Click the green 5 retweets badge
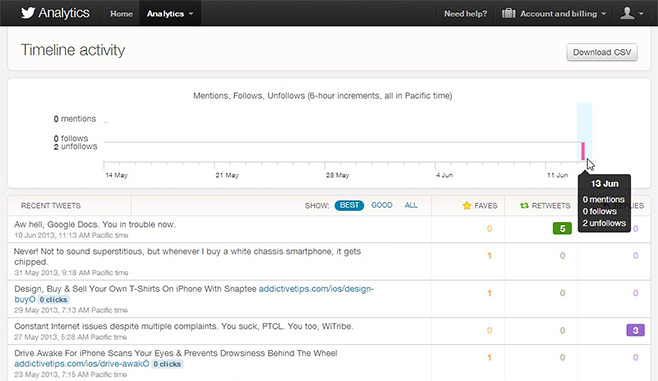The height and width of the screenshot is (381, 658). pyautogui.click(x=562, y=229)
